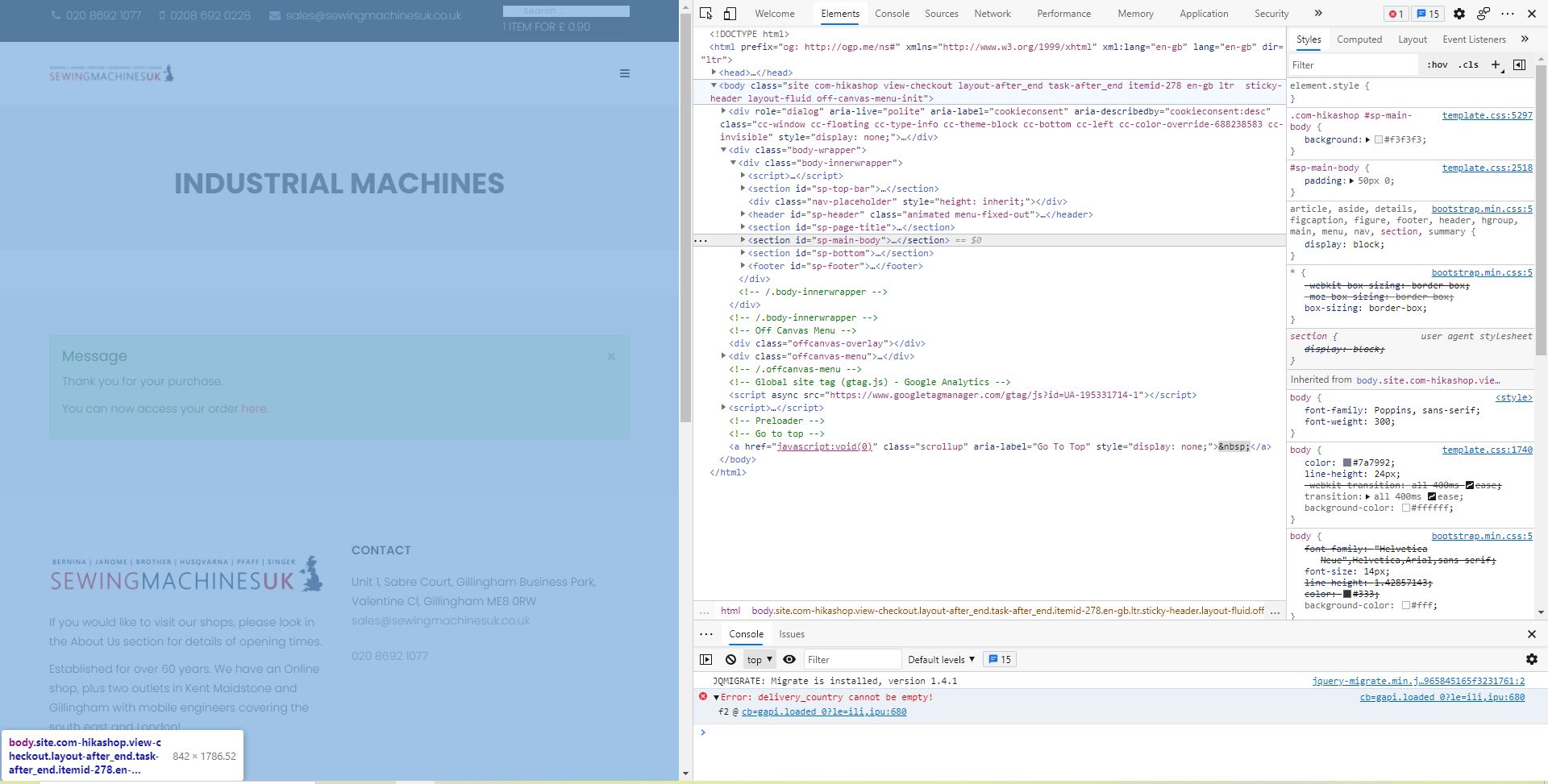
Task: Clear the console with the ban icon
Action: pos(730,659)
